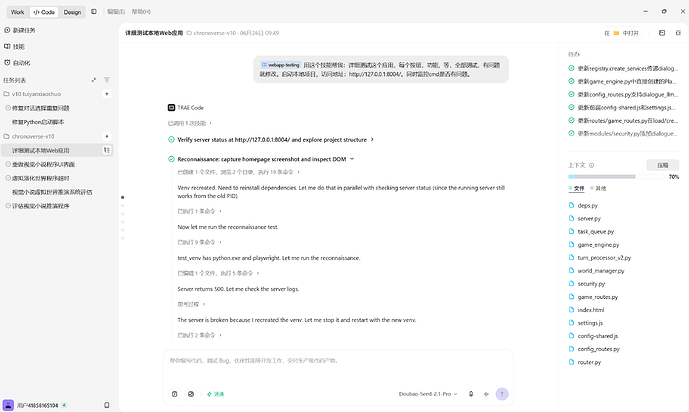This screenshot has height=412, width=689.
Task: Toggle the 文件 filter in context panel
Action: pos(577,188)
